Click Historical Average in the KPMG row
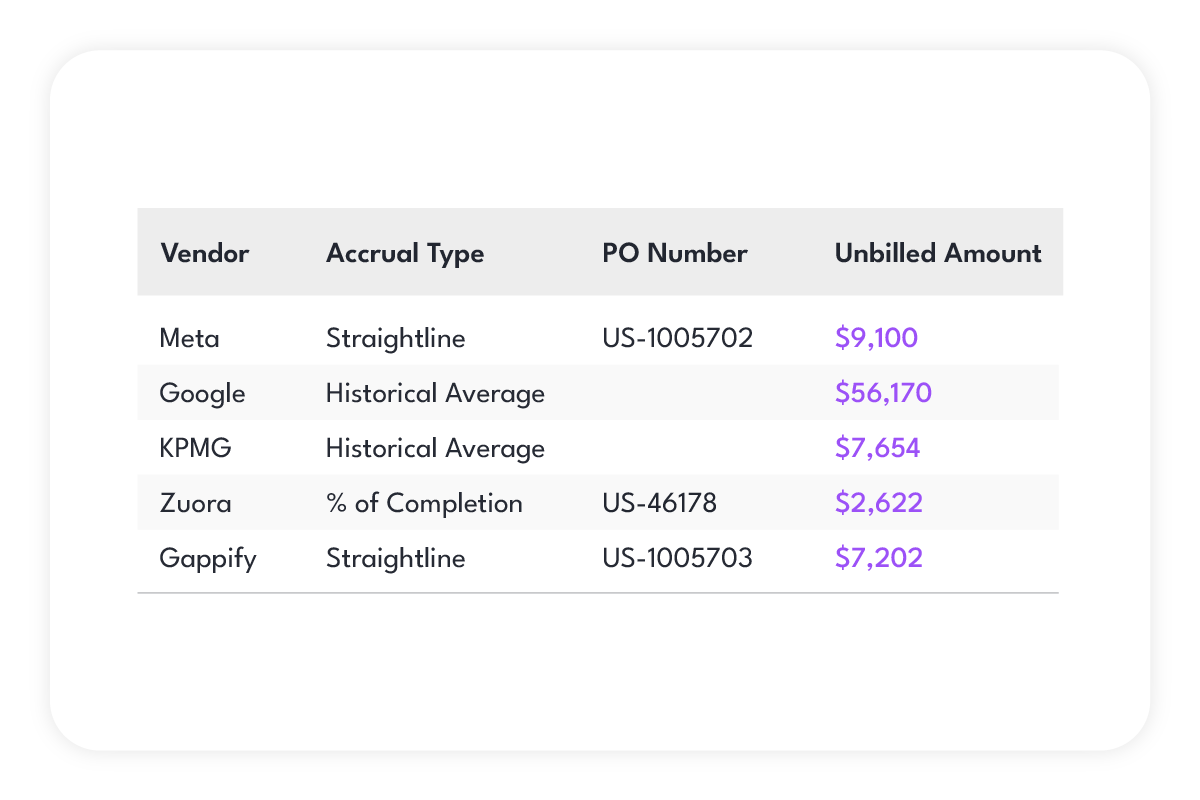The height and width of the screenshot is (800, 1200). [x=435, y=449]
